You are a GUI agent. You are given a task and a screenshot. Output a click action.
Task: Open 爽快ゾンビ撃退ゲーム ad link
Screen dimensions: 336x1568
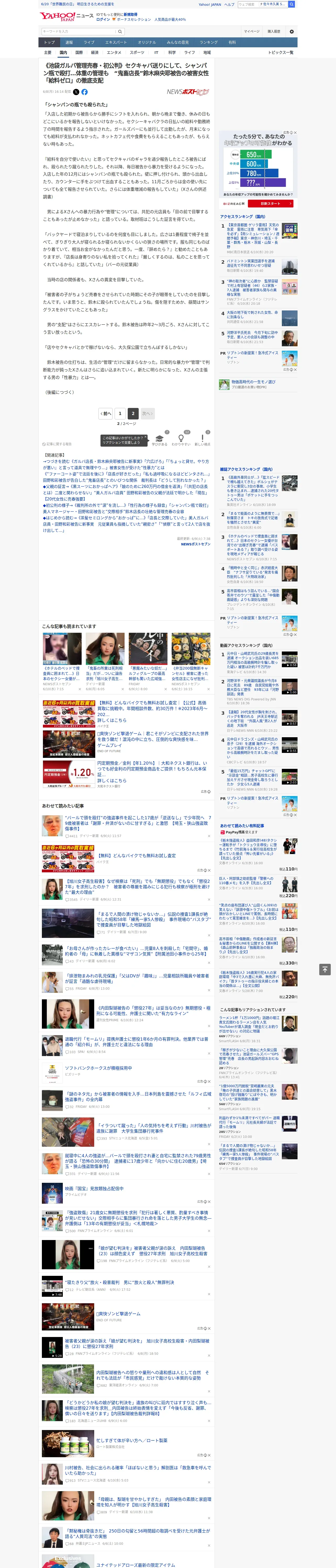[x=118, y=1313]
